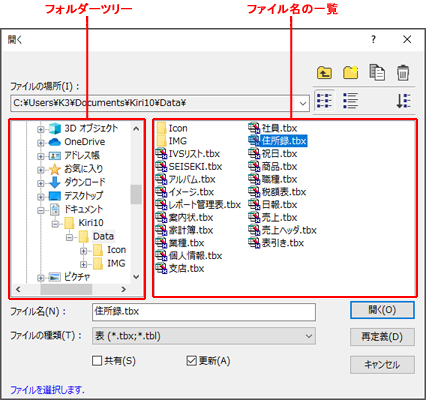The width and height of the screenshot is (426, 400).
Task: Select Icon subfolder in tree
Action: [116, 250]
